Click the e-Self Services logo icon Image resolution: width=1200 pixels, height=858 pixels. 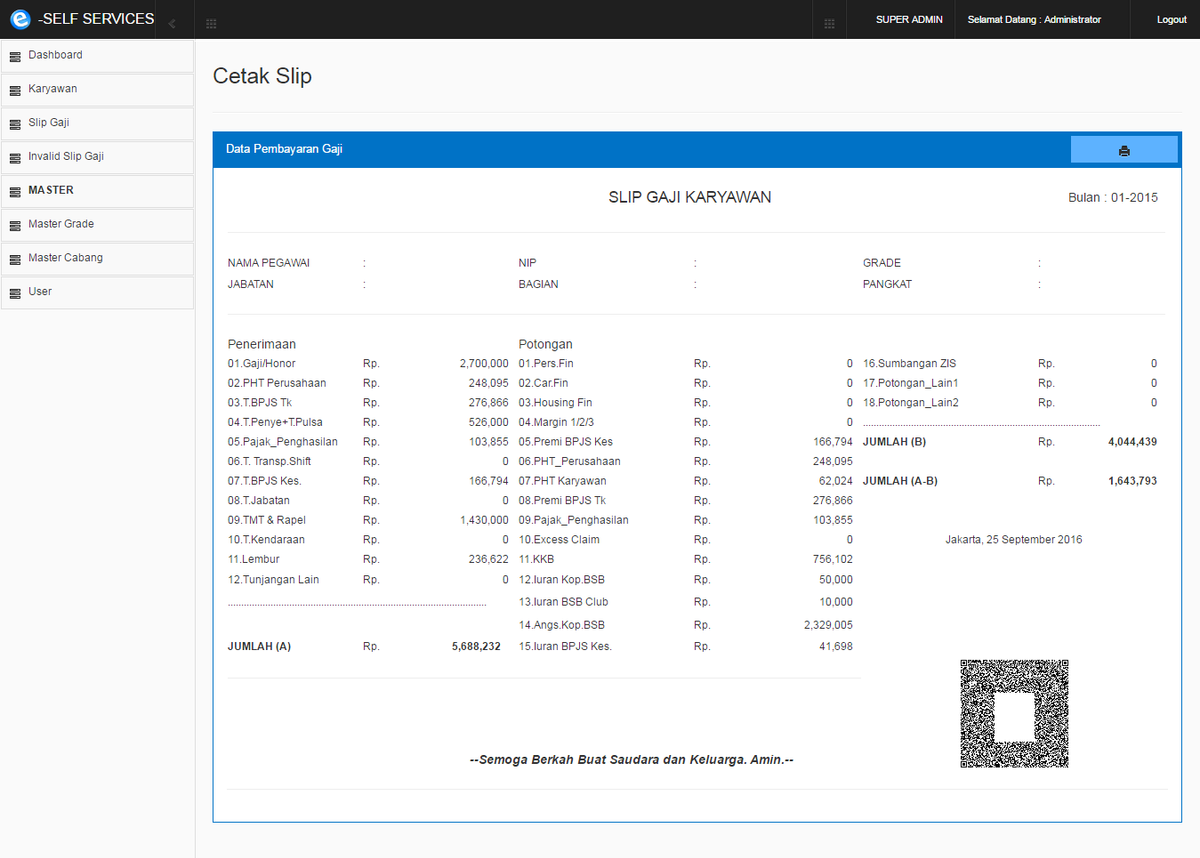point(20,19)
